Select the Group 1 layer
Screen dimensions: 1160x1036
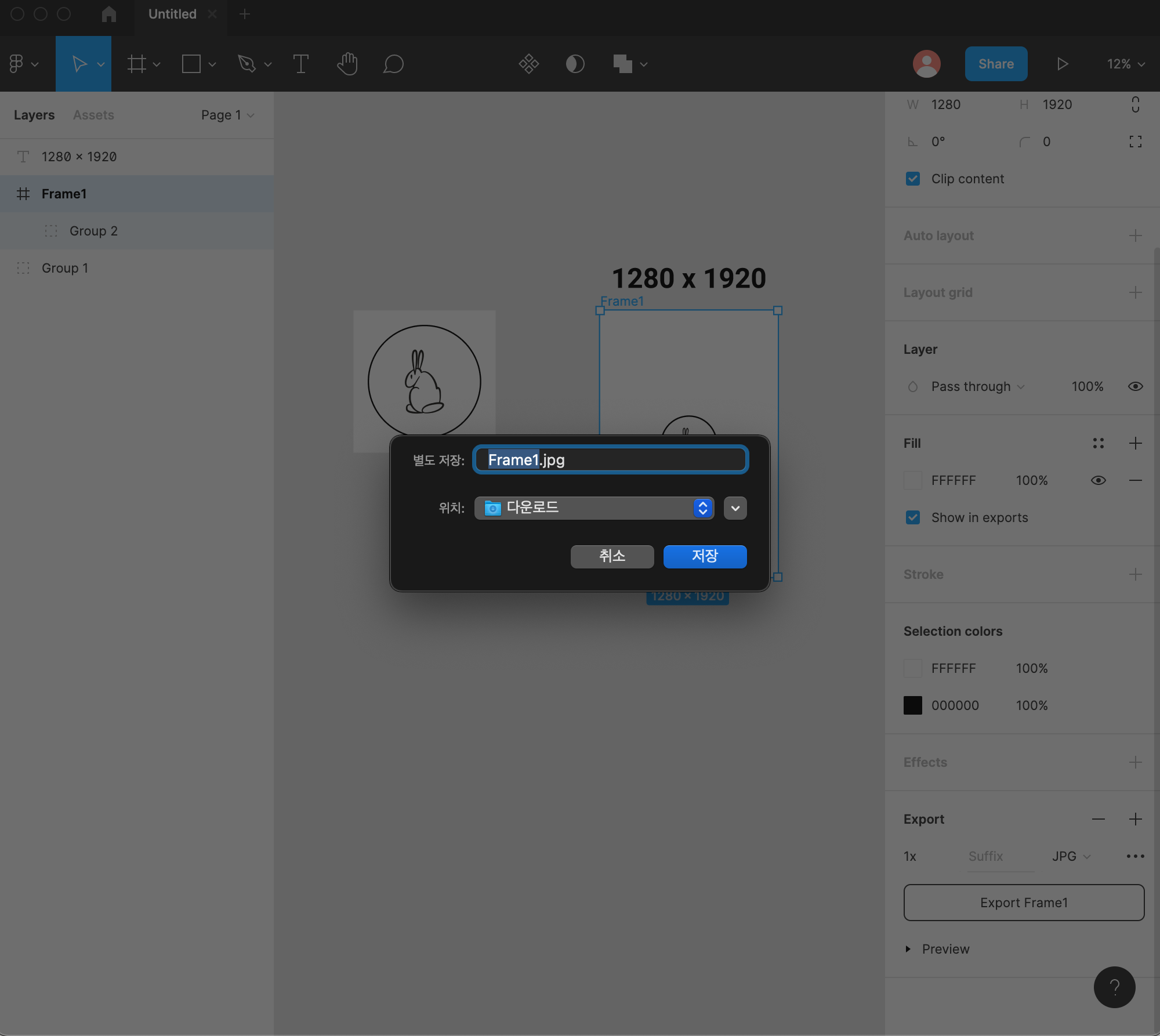click(65, 268)
